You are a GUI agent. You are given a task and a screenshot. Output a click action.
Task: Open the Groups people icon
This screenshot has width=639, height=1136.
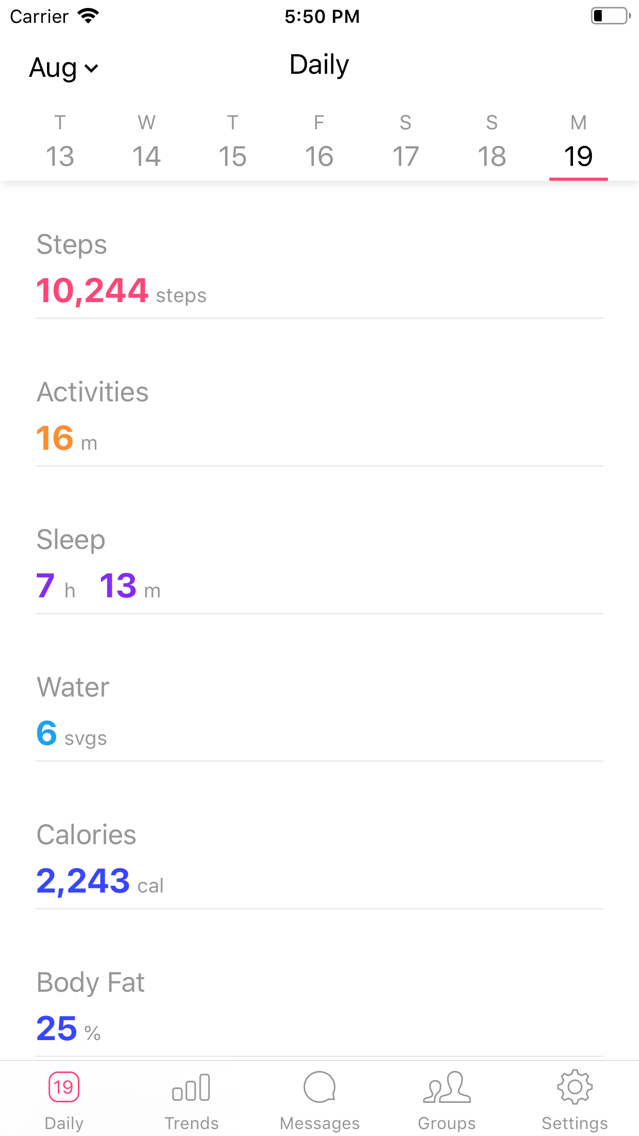pyautogui.click(x=446, y=1087)
